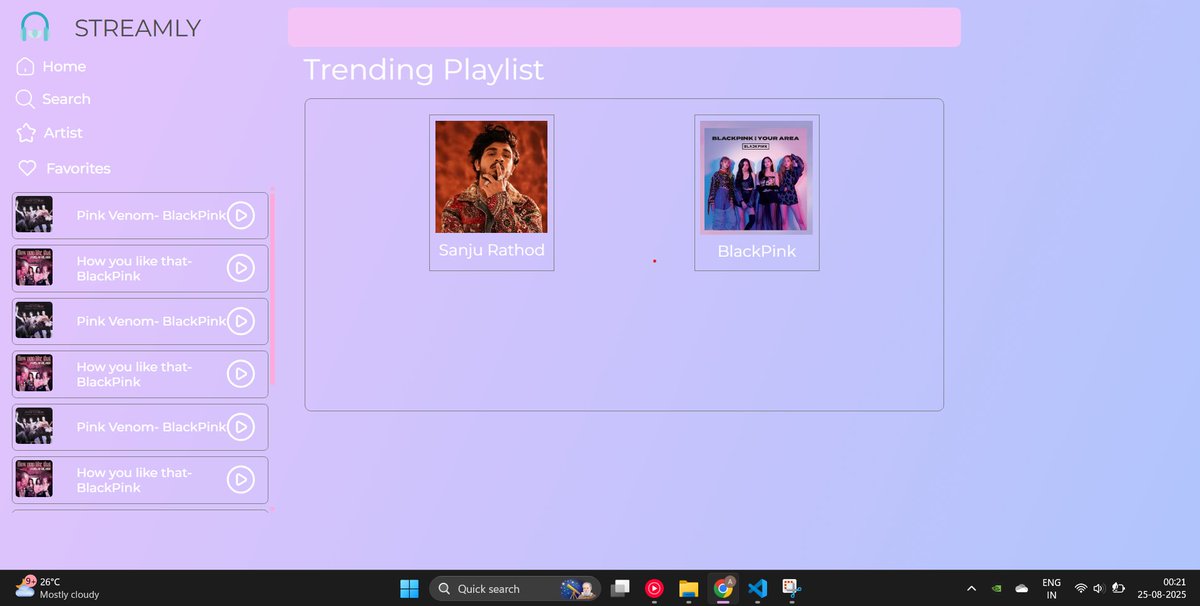Click the volume speaker tray icon

(x=1098, y=588)
